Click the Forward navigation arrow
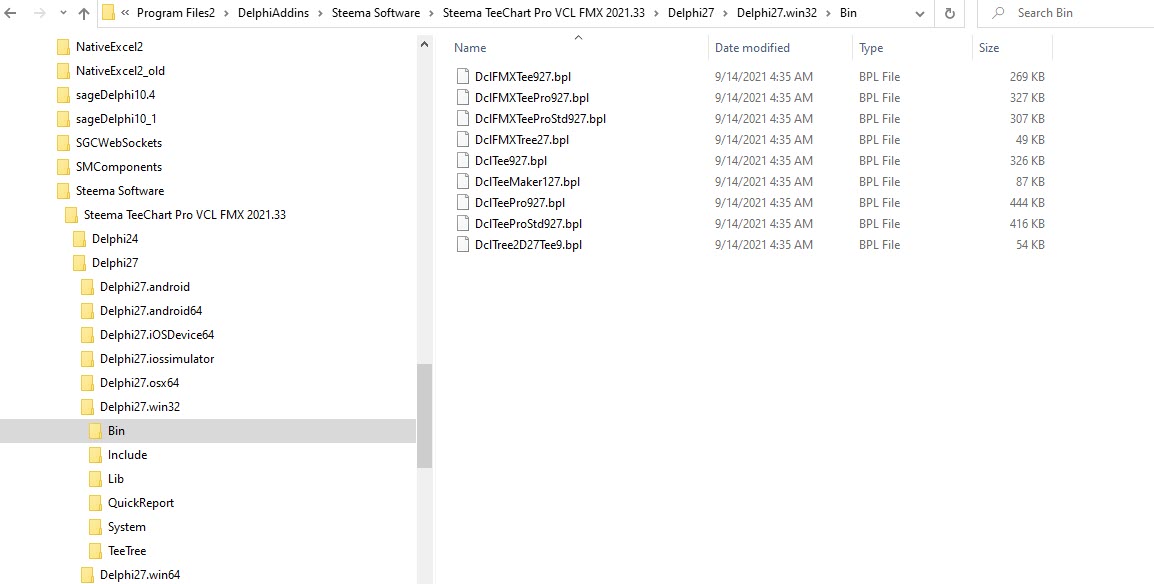The height and width of the screenshot is (584, 1154). click(x=39, y=13)
